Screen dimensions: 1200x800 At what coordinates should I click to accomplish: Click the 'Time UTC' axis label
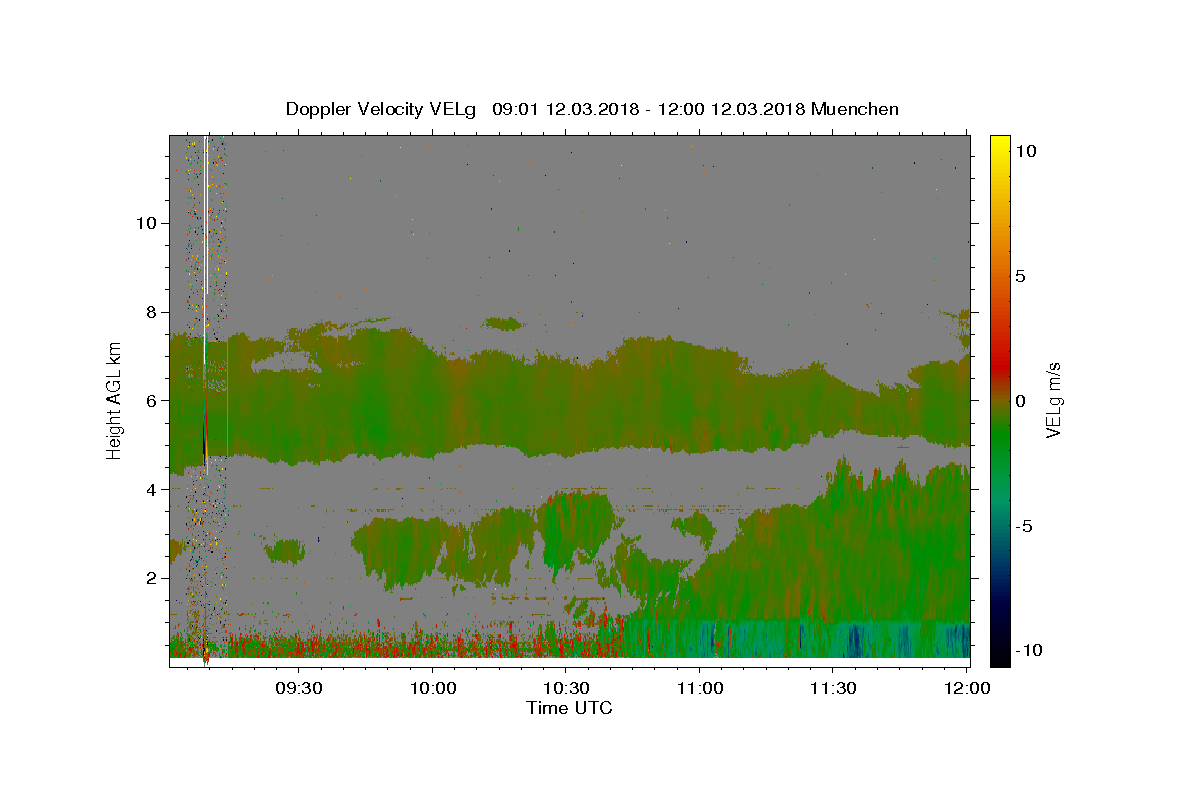click(x=569, y=708)
